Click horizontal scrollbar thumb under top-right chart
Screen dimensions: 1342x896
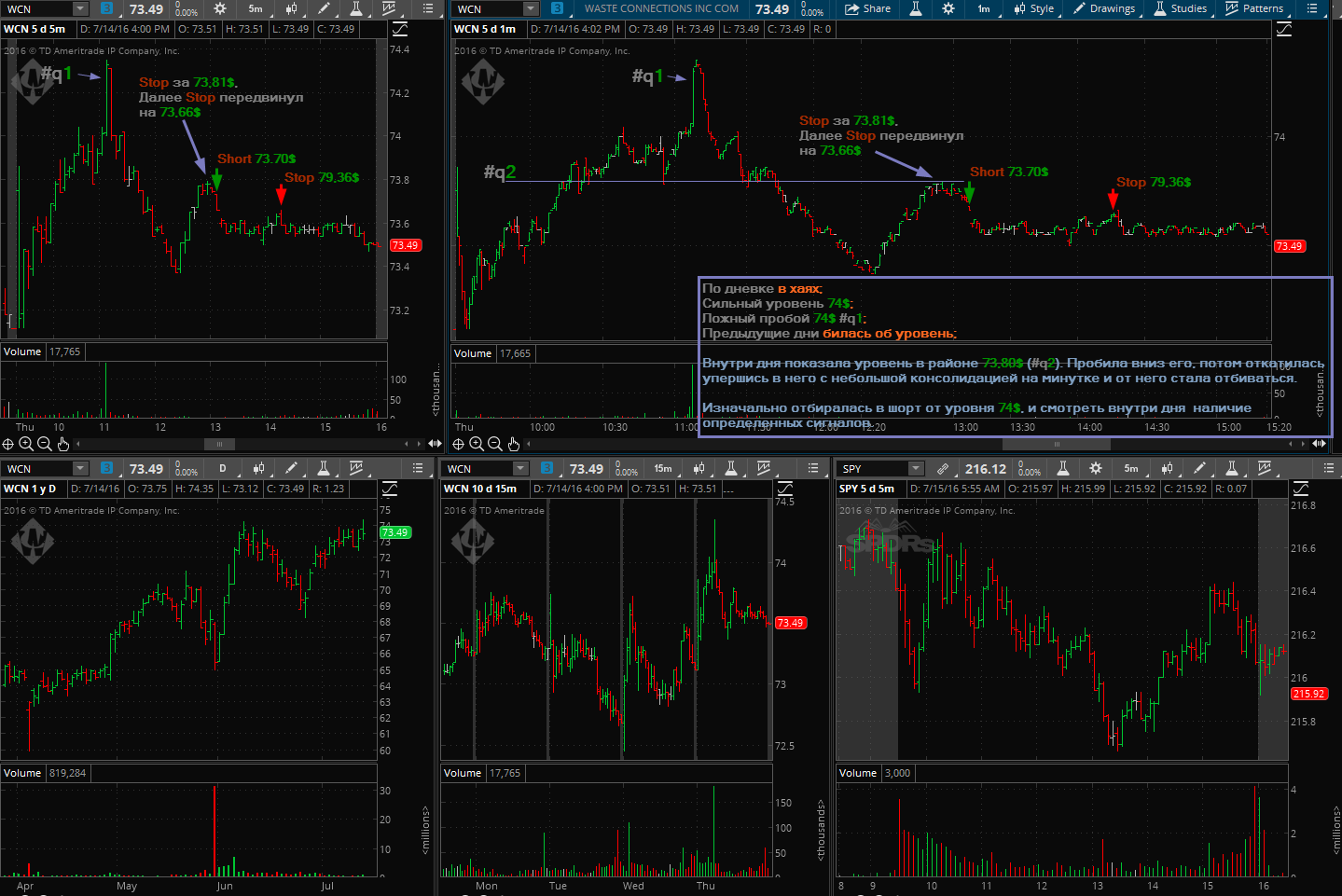[1057, 445]
